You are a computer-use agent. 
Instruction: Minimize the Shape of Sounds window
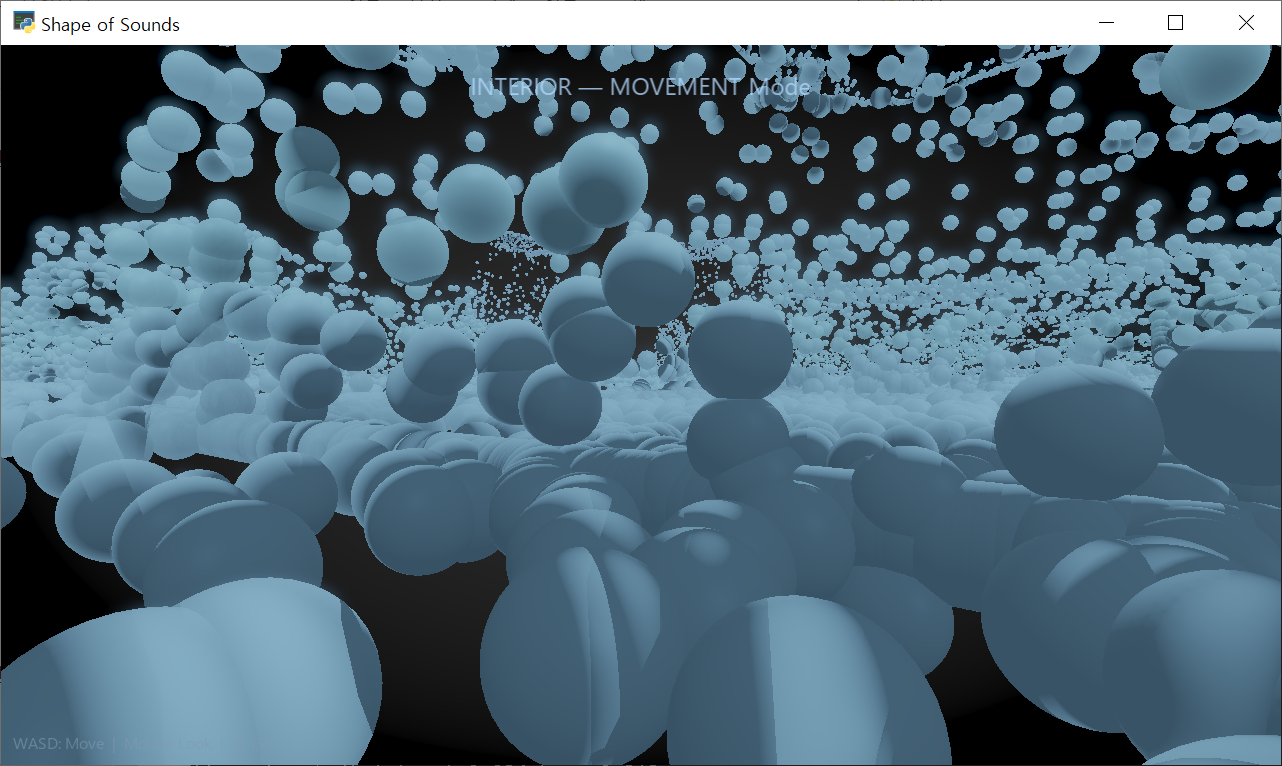pyautogui.click(x=1106, y=23)
